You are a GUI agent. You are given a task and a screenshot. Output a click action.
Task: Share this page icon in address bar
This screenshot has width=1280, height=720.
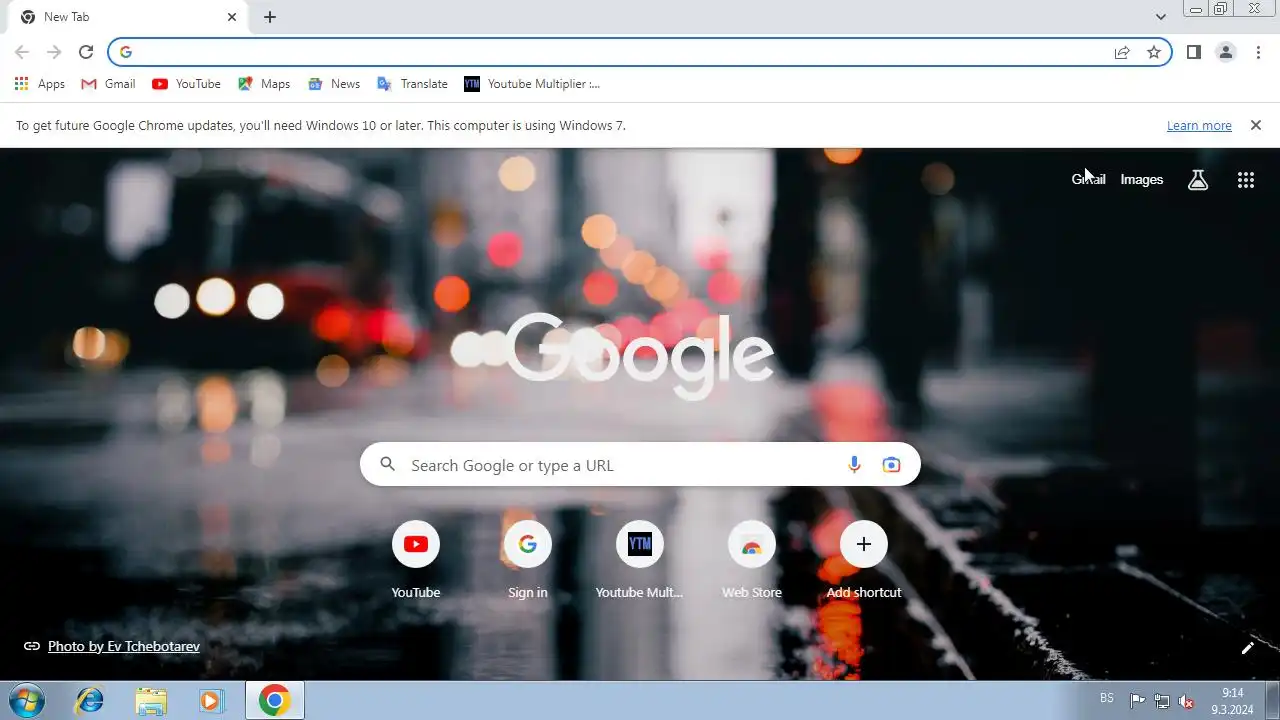pos(1122,52)
